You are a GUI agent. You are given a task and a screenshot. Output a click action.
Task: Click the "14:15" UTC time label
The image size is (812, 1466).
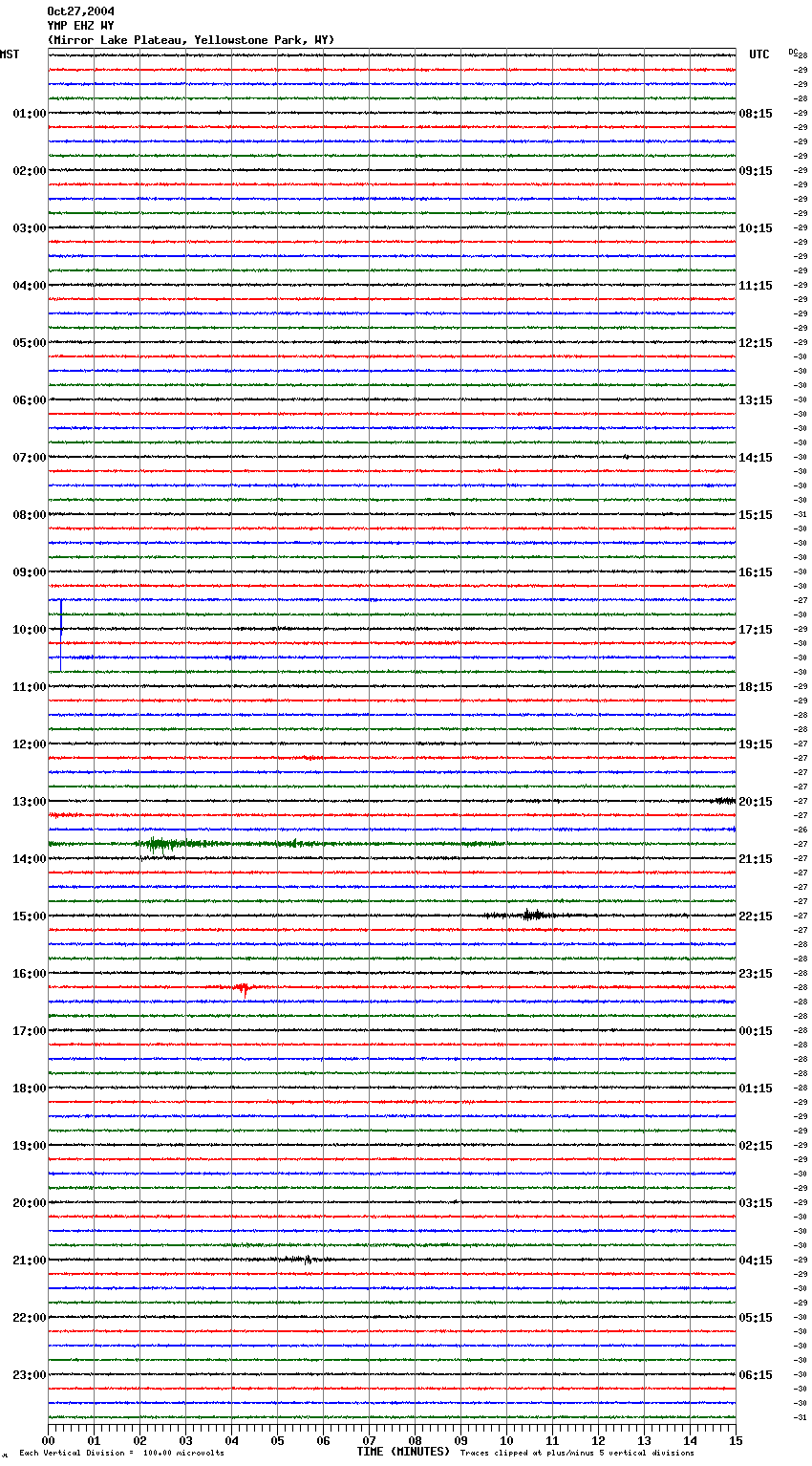[x=756, y=458]
